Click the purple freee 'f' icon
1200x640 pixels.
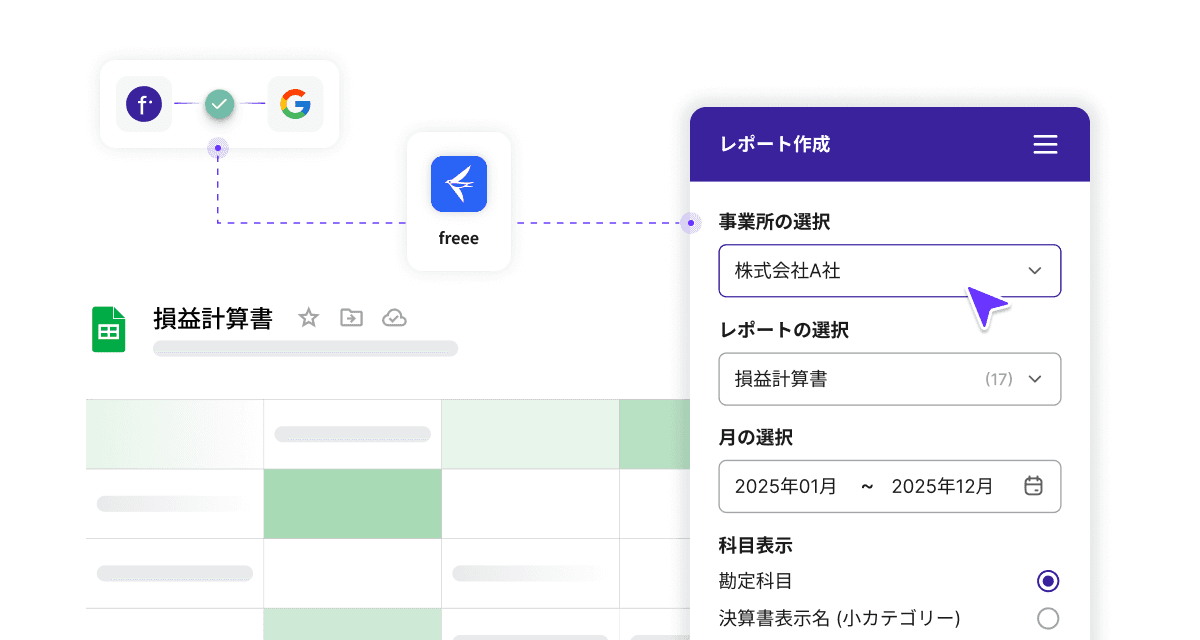click(x=144, y=104)
